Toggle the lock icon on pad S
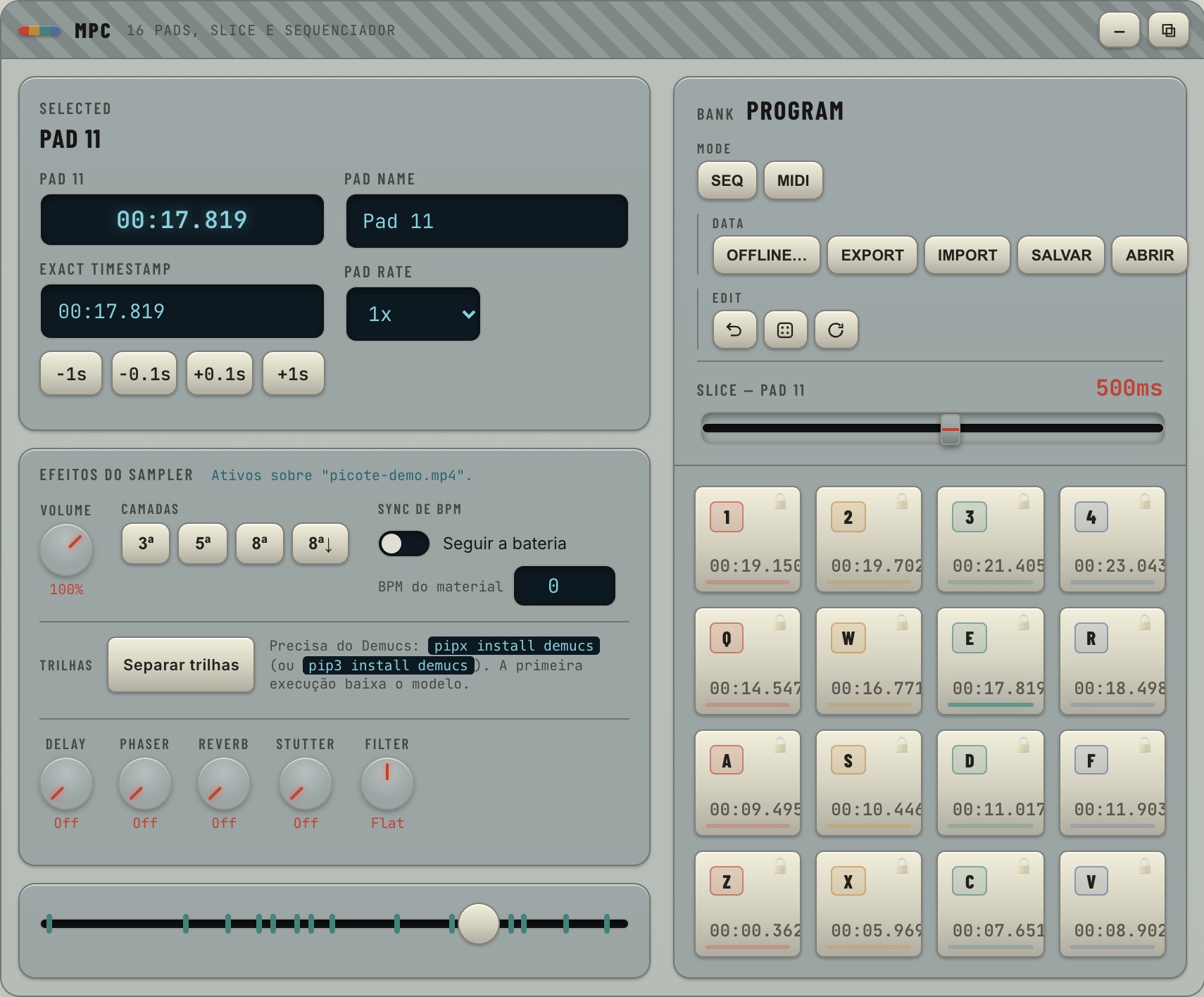This screenshot has width=1204, height=997. tap(902, 745)
